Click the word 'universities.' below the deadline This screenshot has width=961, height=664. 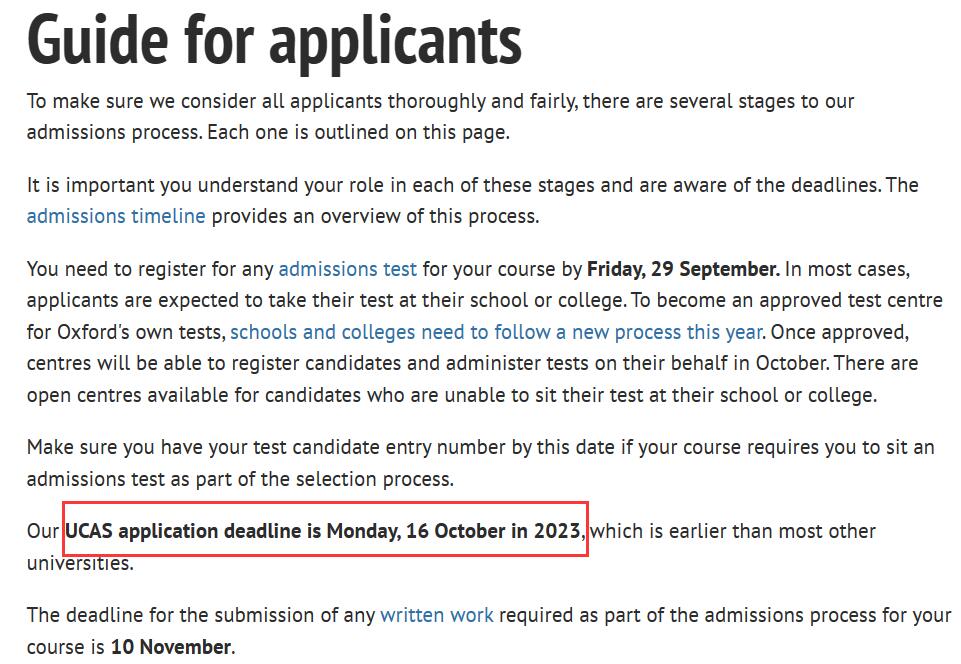pos(80,563)
